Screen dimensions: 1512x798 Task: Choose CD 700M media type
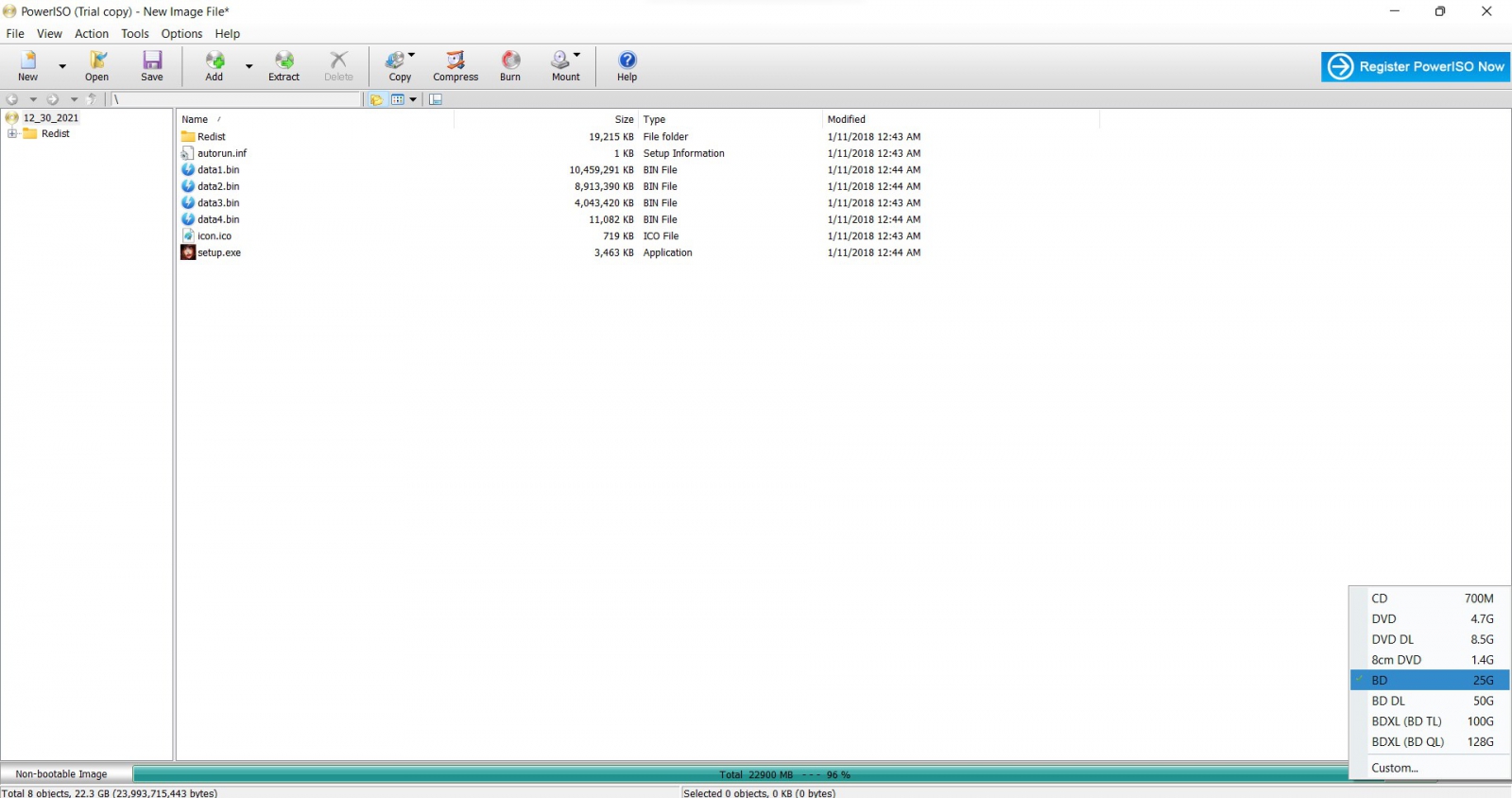click(1430, 598)
